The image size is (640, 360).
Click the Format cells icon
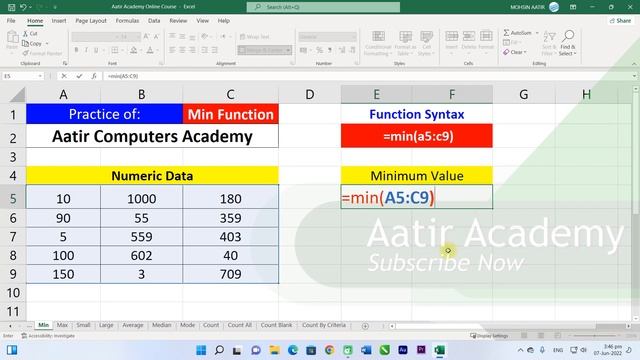(x=486, y=36)
